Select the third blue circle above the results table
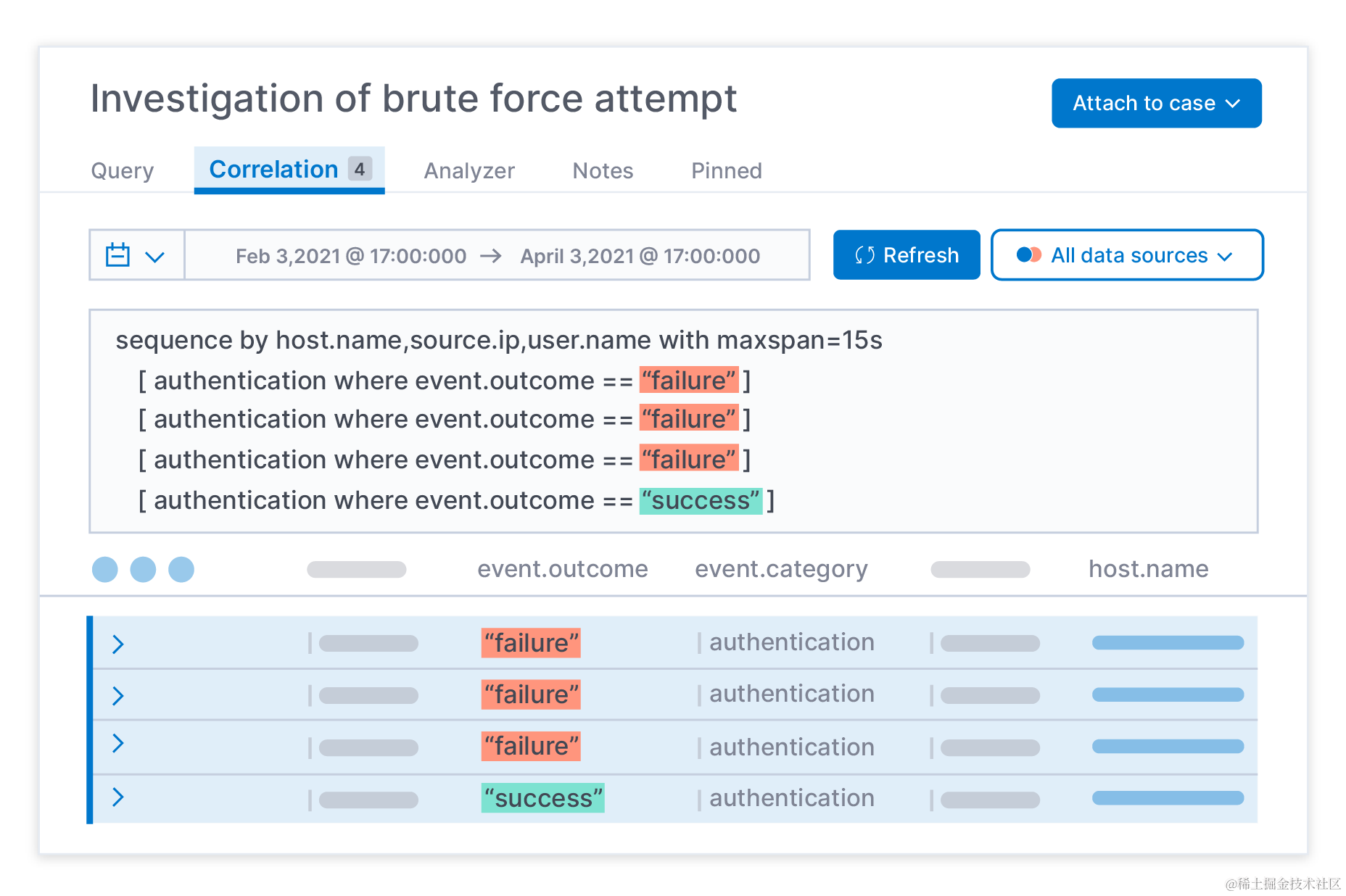Viewport: 1346px width, 896px height. tap(182, 570)
